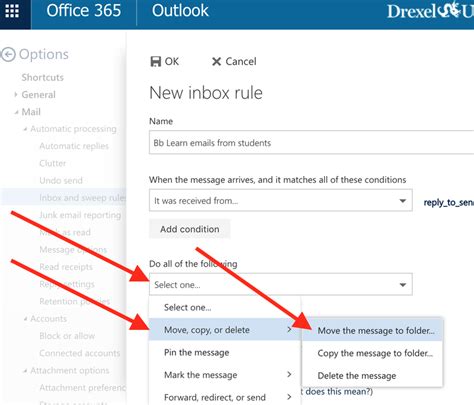The height and width of the screenshot is (405, 474).
Task: Open the Office 365 app launcher grid
Action: point(12,11)
